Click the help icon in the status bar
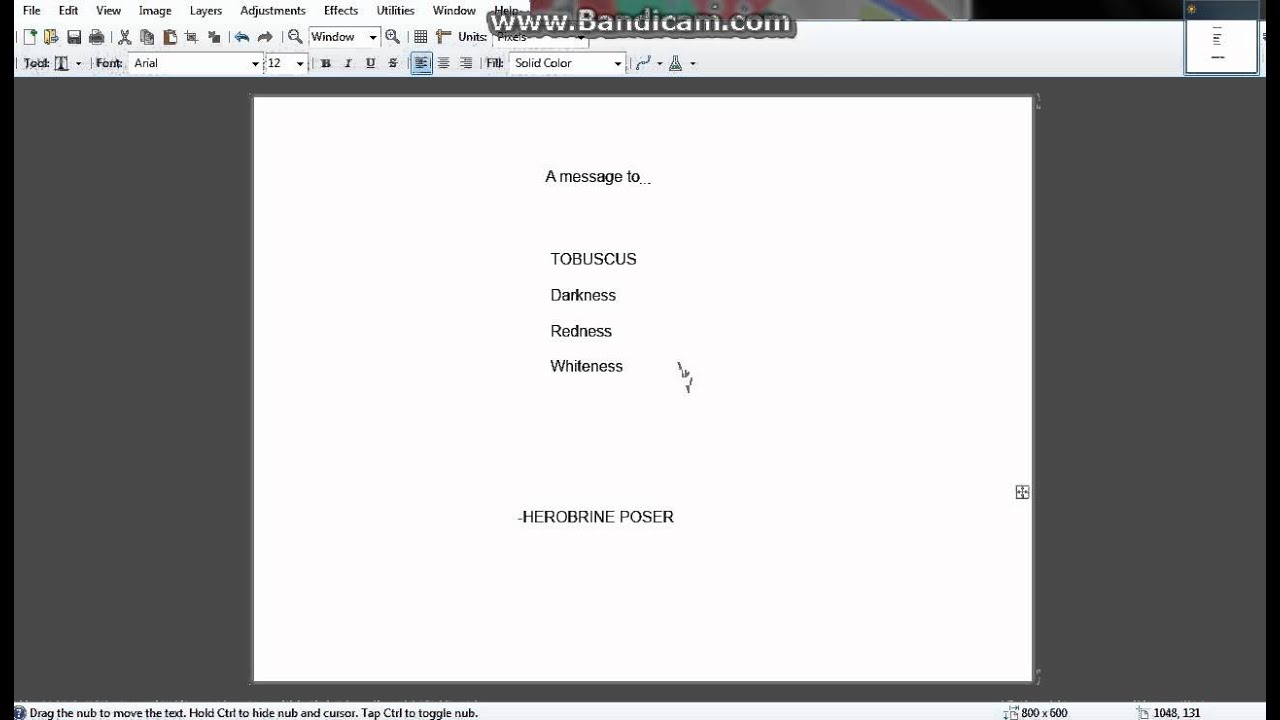1280x720 pixels. pyautogui.click(x=20, y=713)
